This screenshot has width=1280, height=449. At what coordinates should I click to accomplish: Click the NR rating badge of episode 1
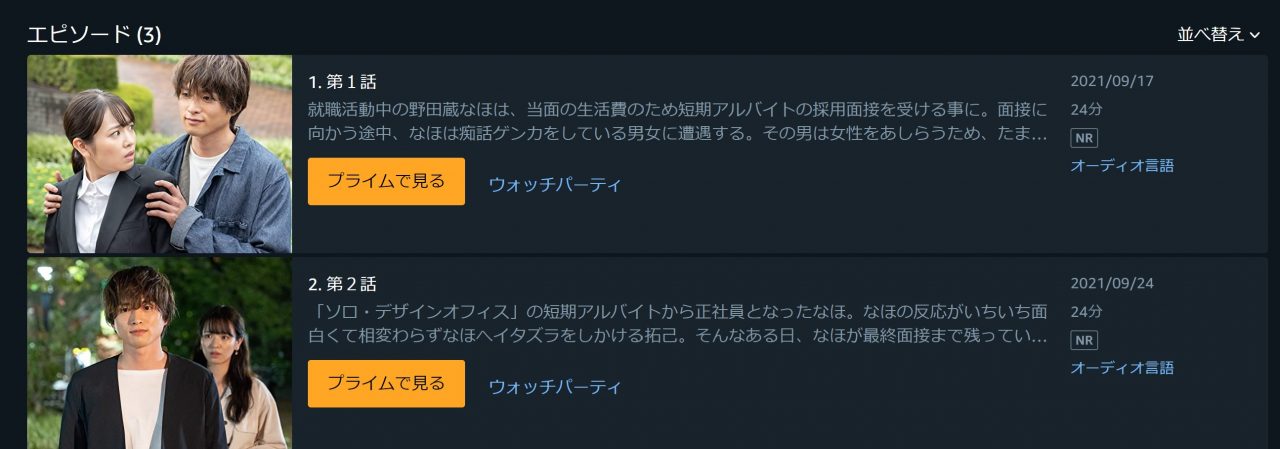tap(1084, 138)
